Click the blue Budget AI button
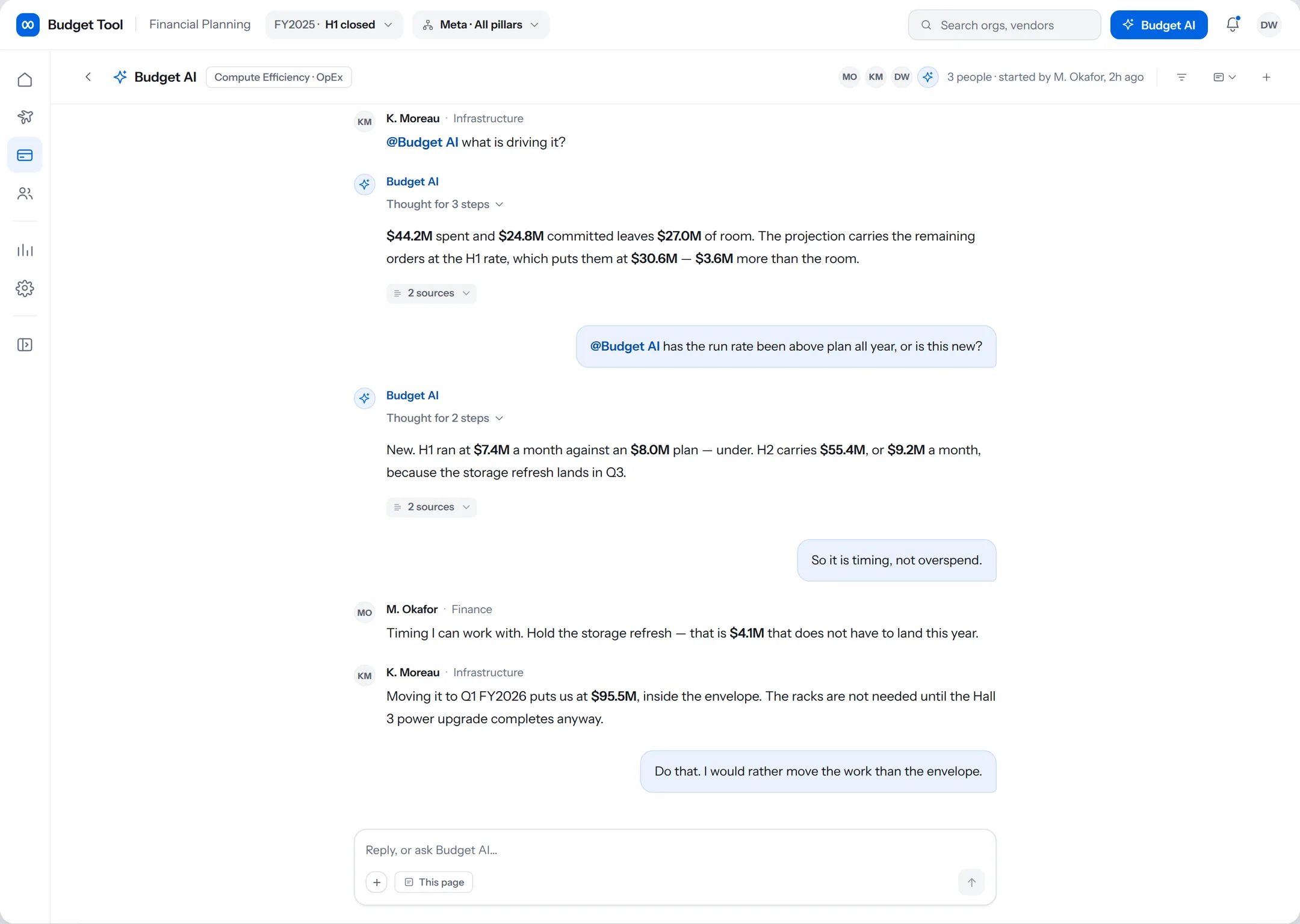Image resolution: width=1300 pixels, height=924 pixels. 1159,25
